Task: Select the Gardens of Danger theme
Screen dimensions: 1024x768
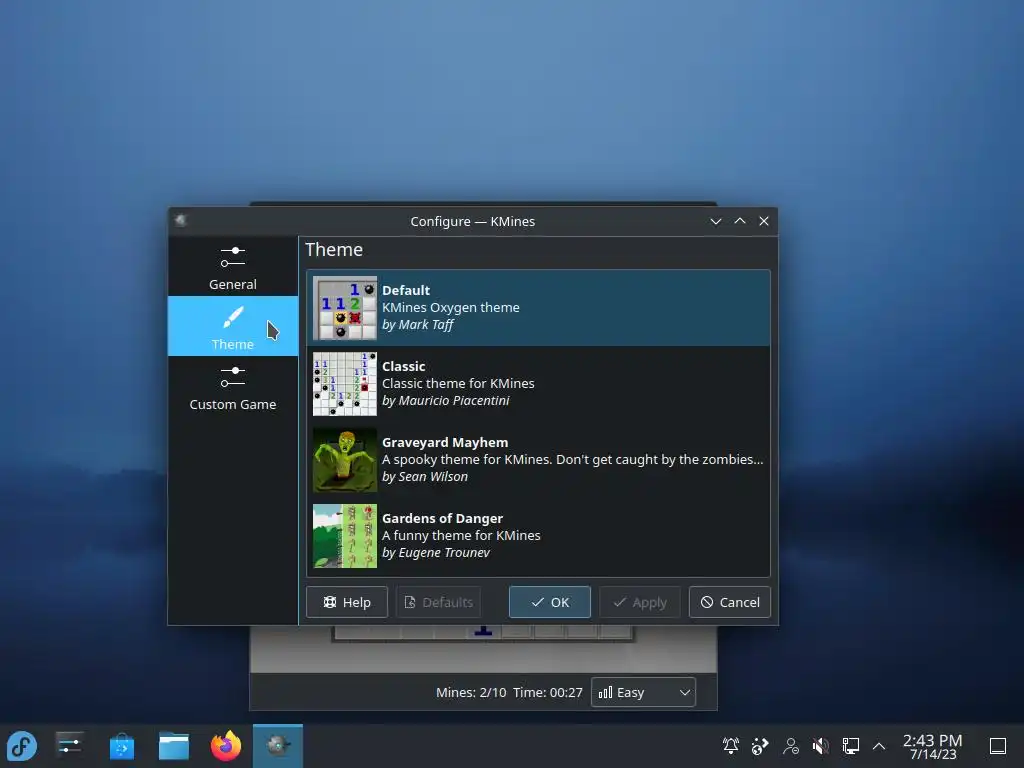Action: pos(538,536)
